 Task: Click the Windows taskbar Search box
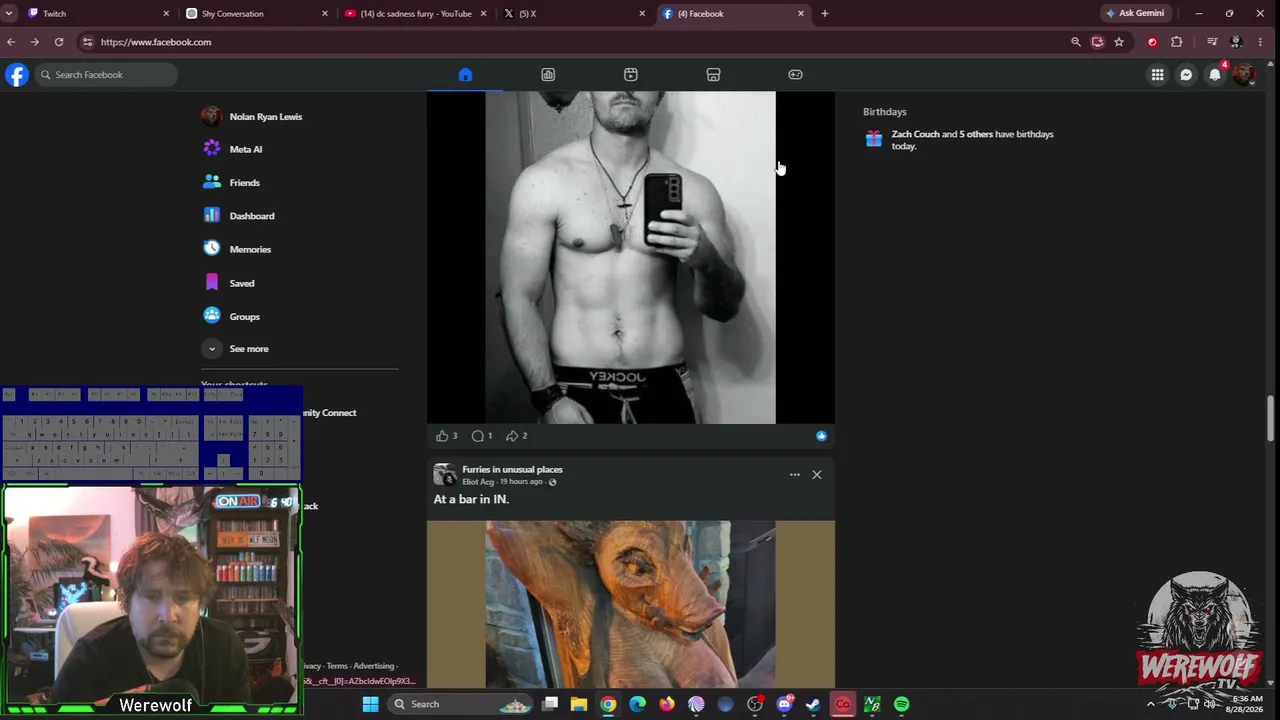[460, 704]
